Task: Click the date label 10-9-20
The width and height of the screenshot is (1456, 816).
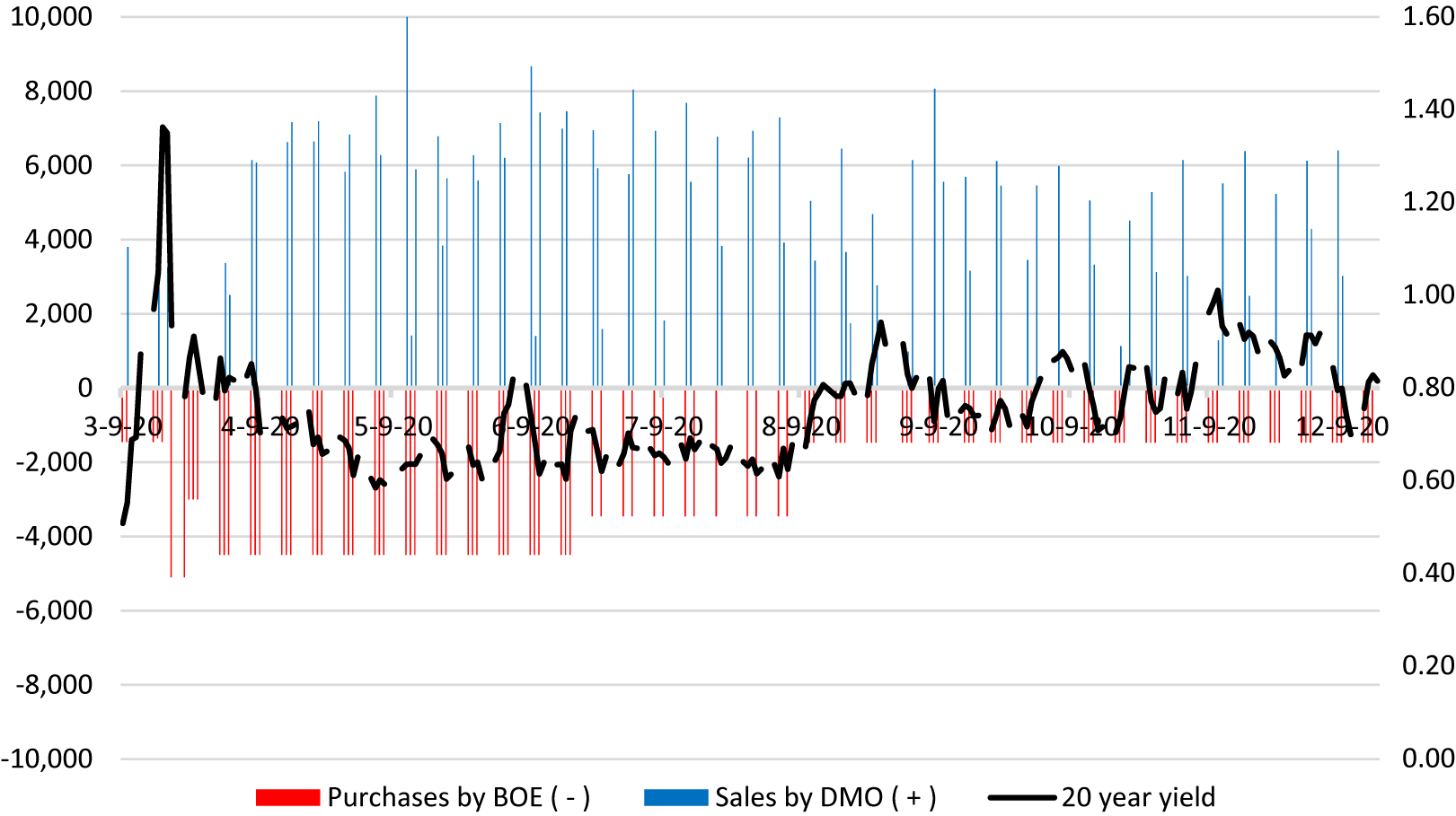Action: pos(1072,426)
